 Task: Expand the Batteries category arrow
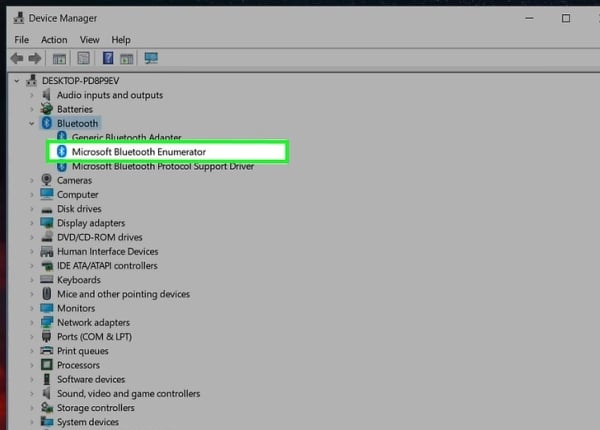32,109
